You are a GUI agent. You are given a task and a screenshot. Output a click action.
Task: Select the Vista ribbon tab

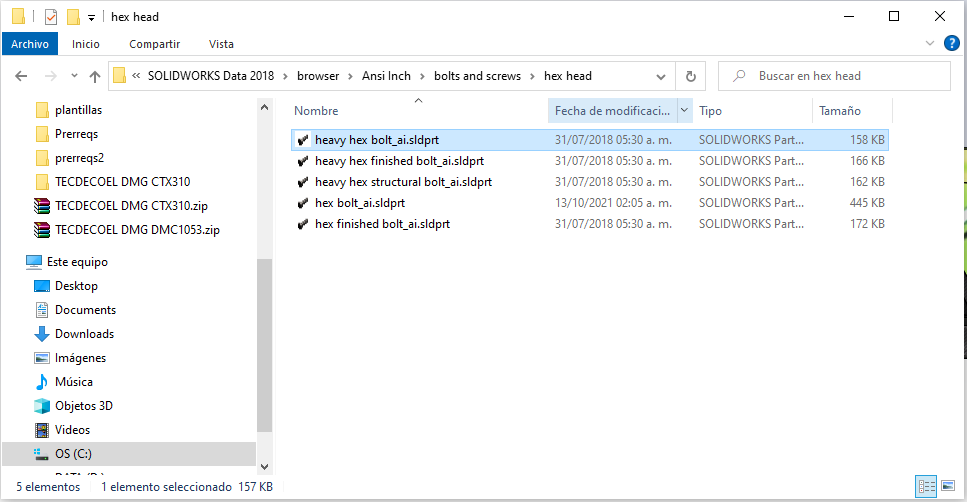[x=221, y=44]
